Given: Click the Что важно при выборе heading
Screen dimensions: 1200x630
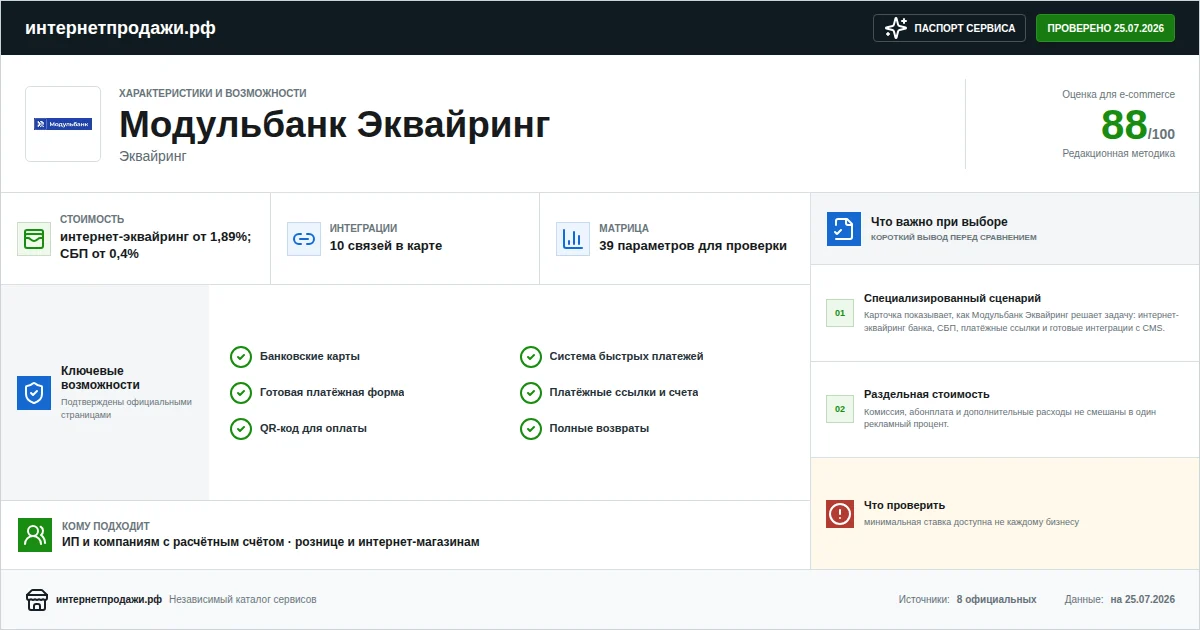Looking at the screenshot, I should [x=939, y=222].
